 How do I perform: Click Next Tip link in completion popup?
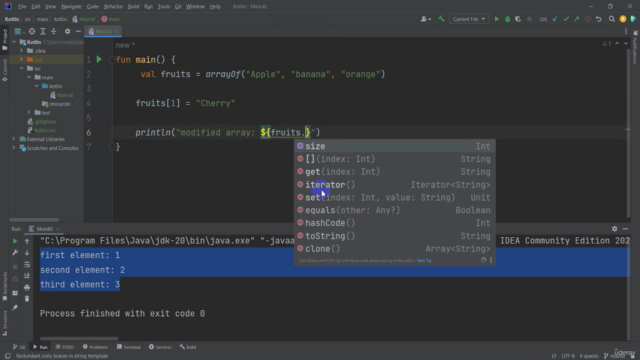pyautogui.click(x=424, y=260)
